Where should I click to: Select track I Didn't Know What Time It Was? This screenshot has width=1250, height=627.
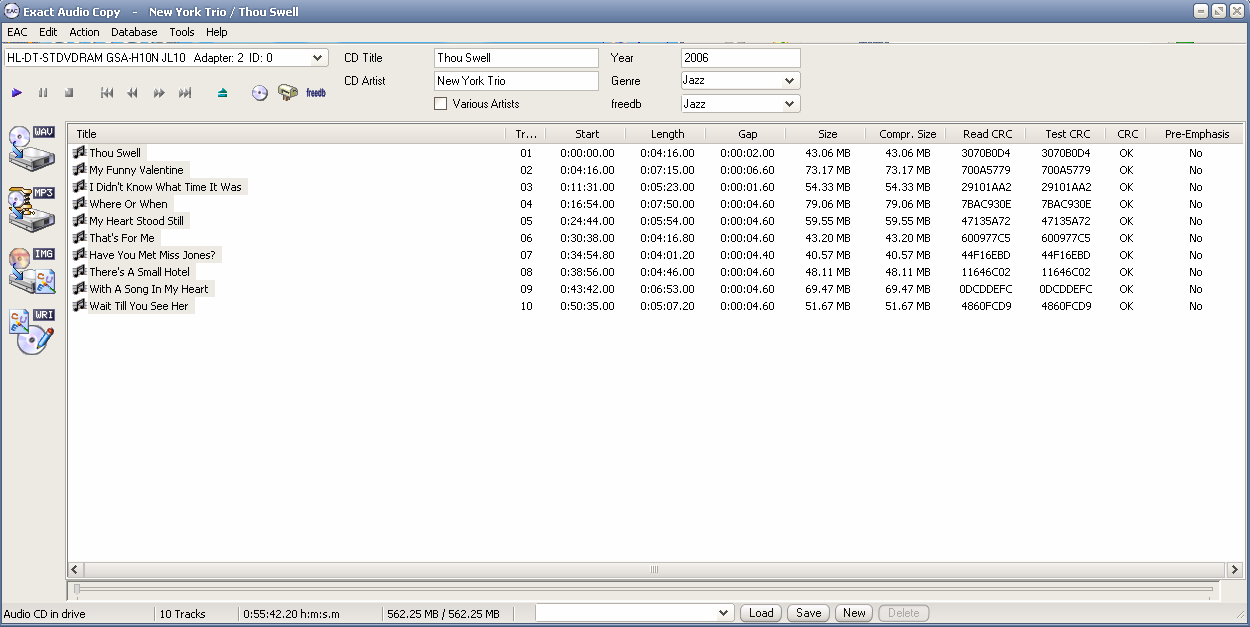(165, 187)
